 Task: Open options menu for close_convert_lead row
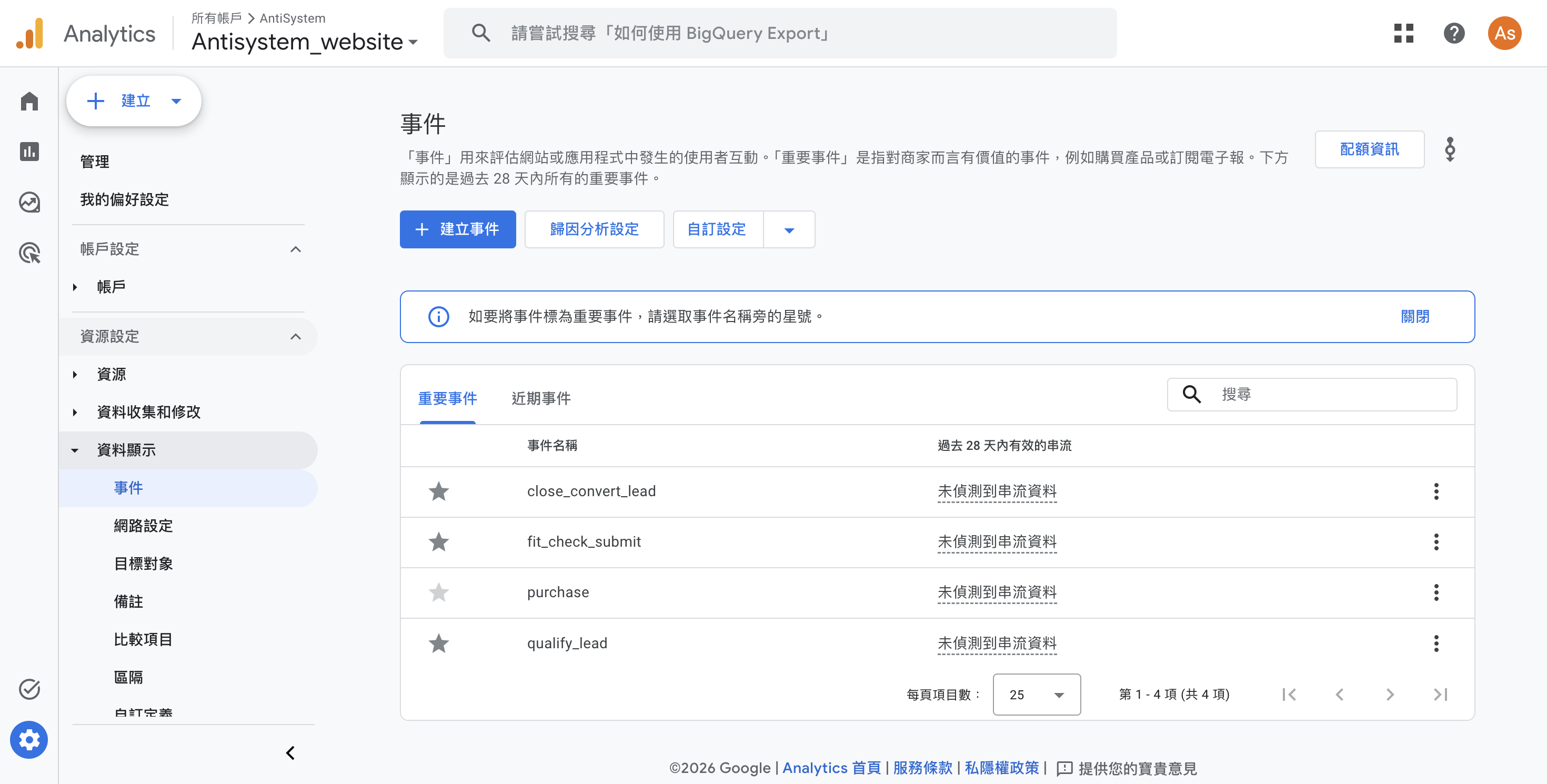[1436, 491]
